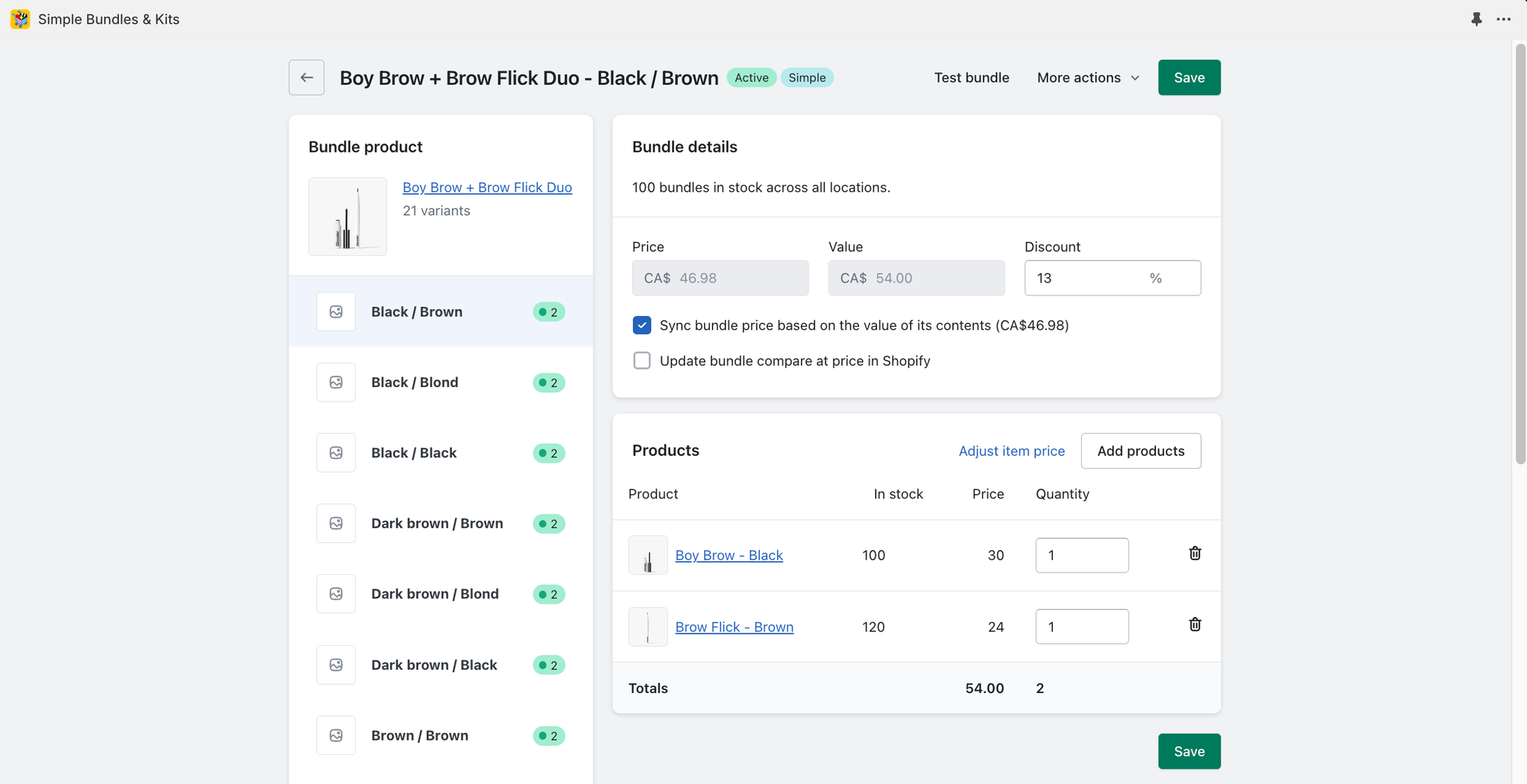Enable Update bundle compare at price checkbox
This screenshot has width=1527, height=784.
(642, 360)
